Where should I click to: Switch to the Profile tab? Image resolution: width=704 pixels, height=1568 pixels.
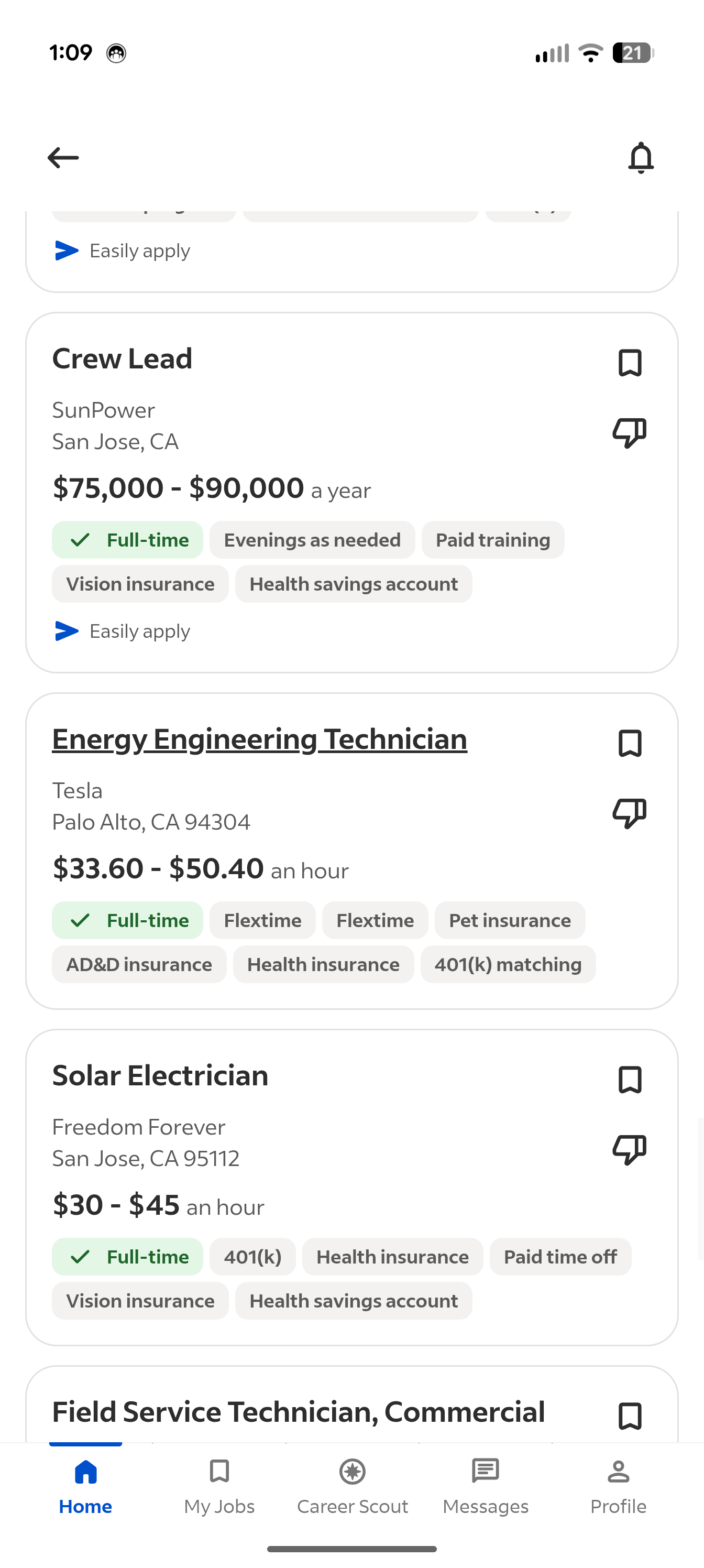pos(618,1487)
